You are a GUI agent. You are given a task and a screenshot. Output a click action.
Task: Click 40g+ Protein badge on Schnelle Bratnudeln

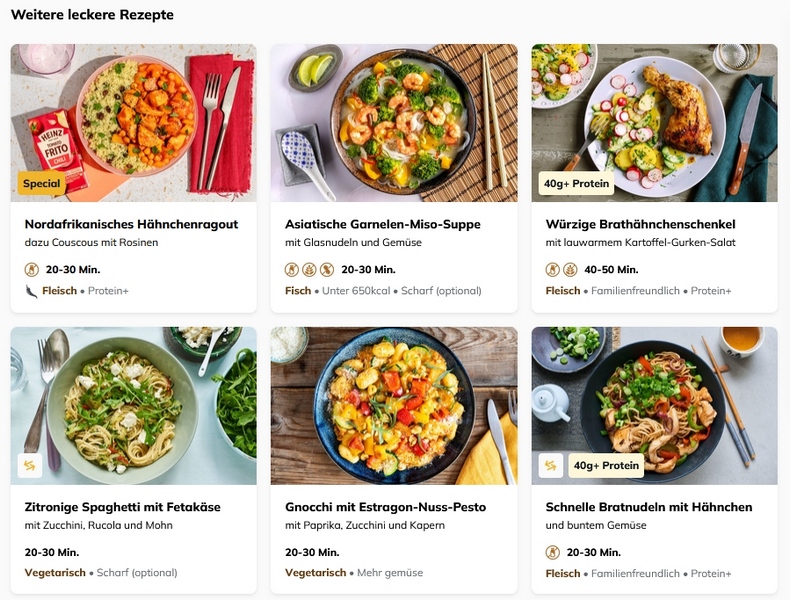point(605,466)
